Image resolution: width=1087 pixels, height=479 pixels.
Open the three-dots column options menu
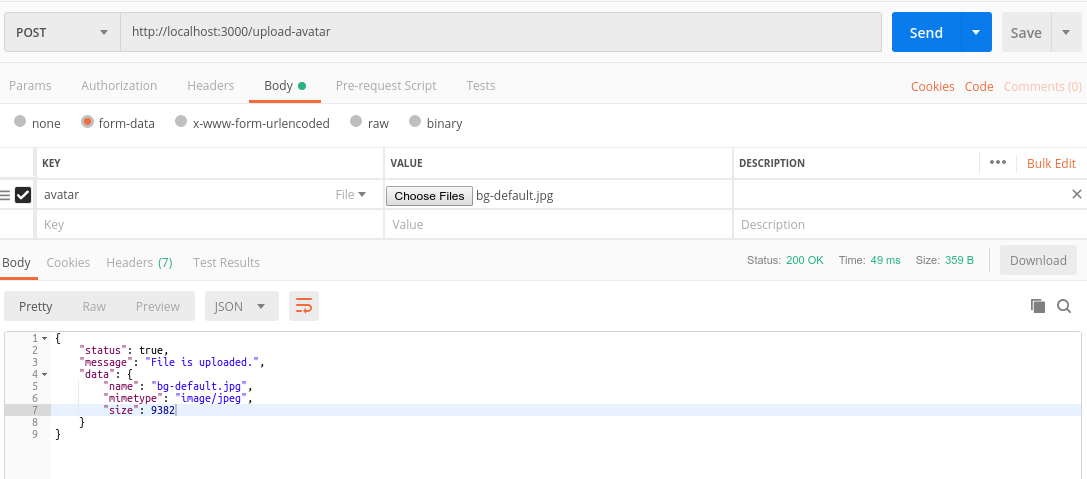(x=997, y=163)
